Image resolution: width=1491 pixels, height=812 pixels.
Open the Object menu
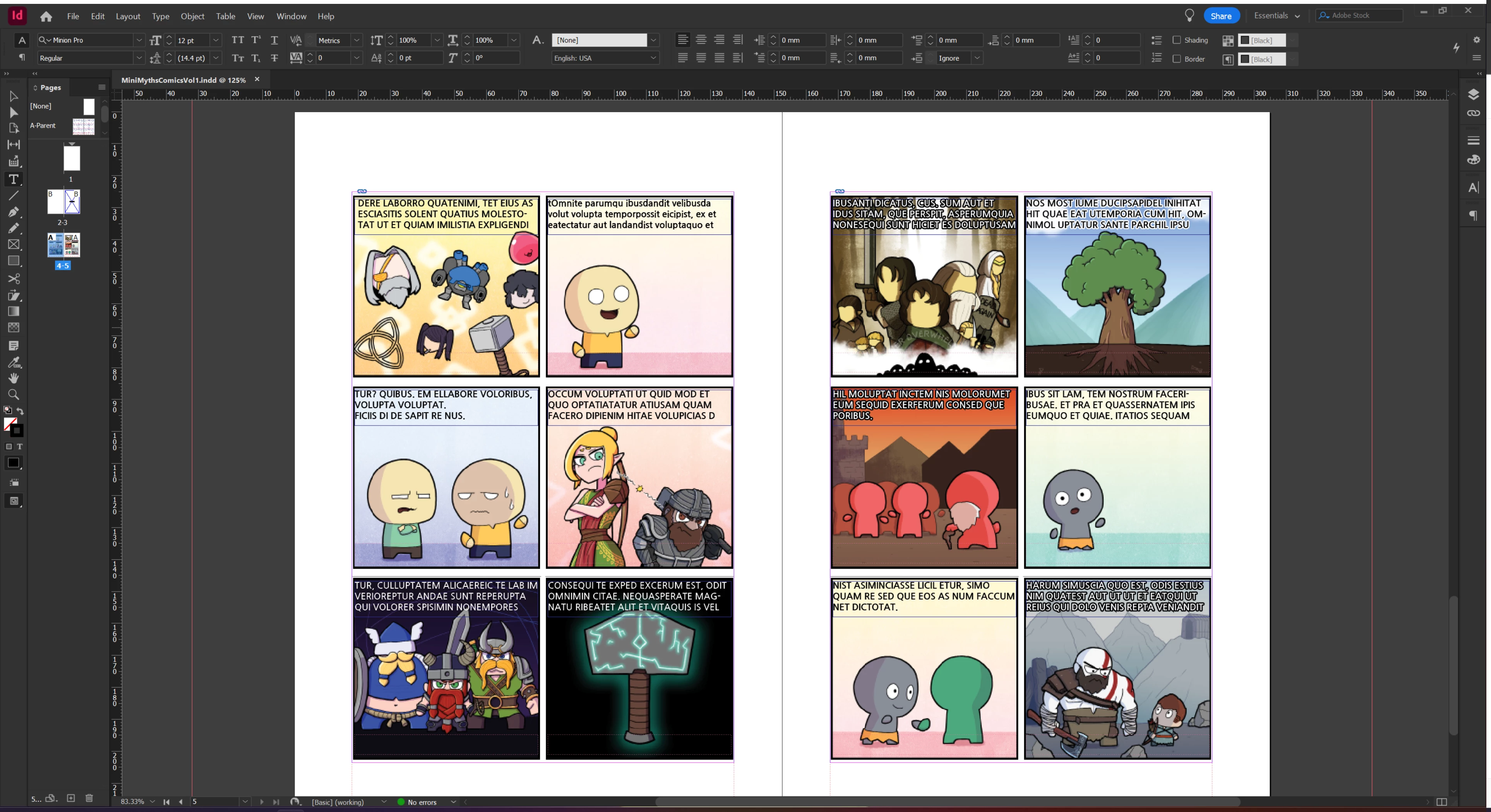pos(192,16)
